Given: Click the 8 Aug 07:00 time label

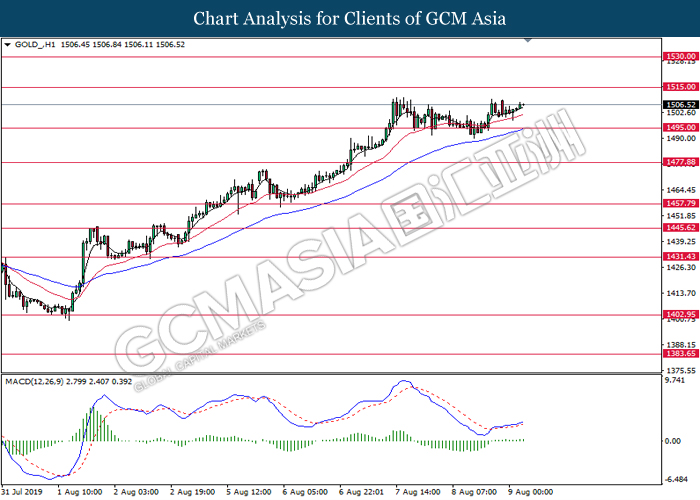Looking at the screenshot, I should [x=475, y=492].
